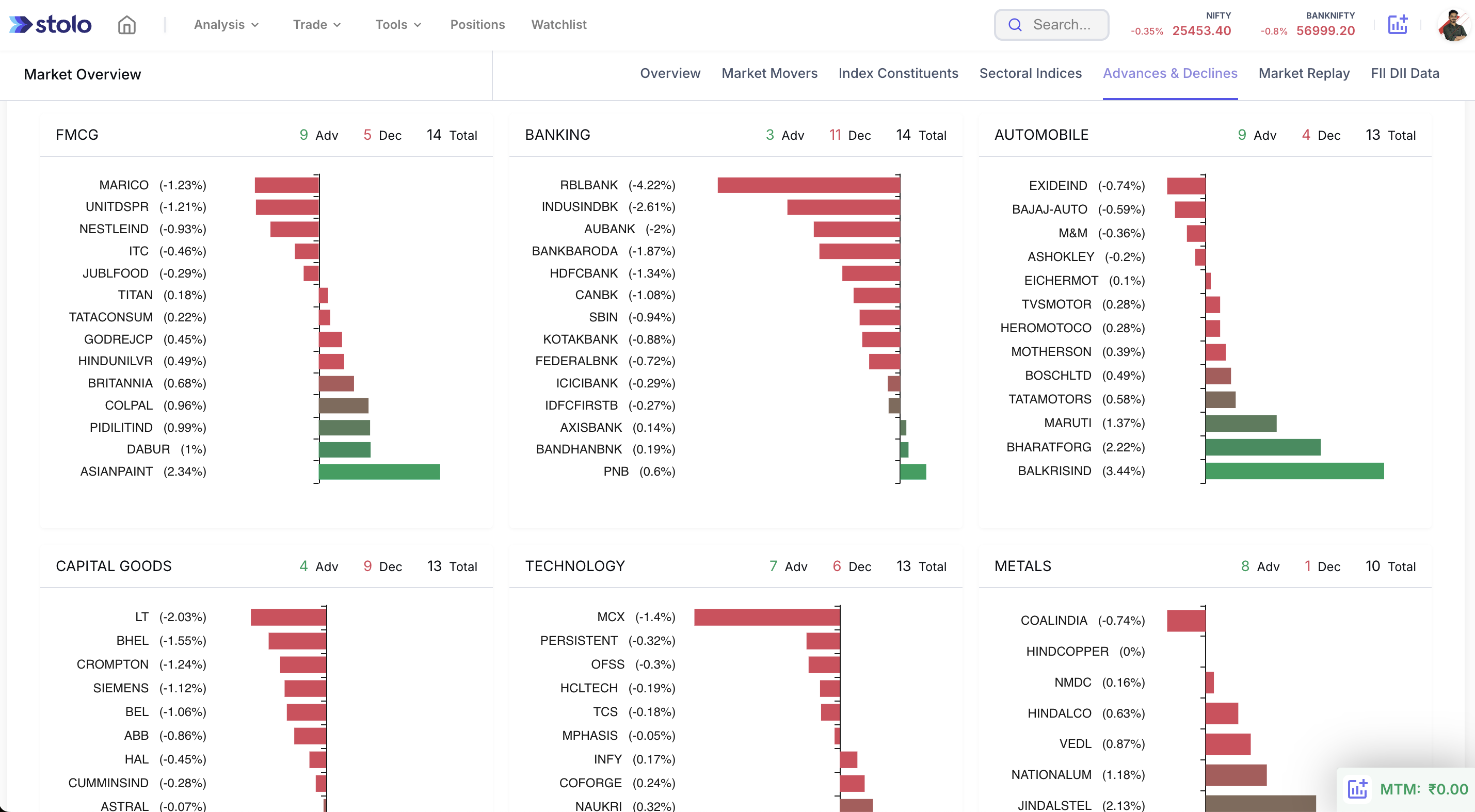The width and height of the screenshot is (1475, 812).
Task: Click the TCS (-0.18%) label
Action: click(634, 712)
